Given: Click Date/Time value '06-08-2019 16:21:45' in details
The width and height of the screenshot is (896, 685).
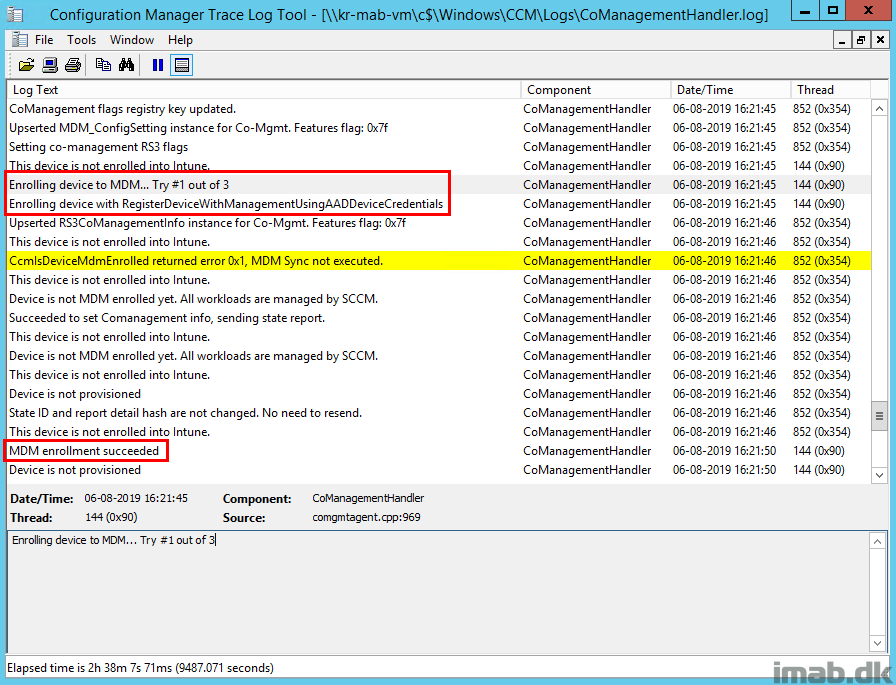Looking at the screenshot, I should [136, 498].
